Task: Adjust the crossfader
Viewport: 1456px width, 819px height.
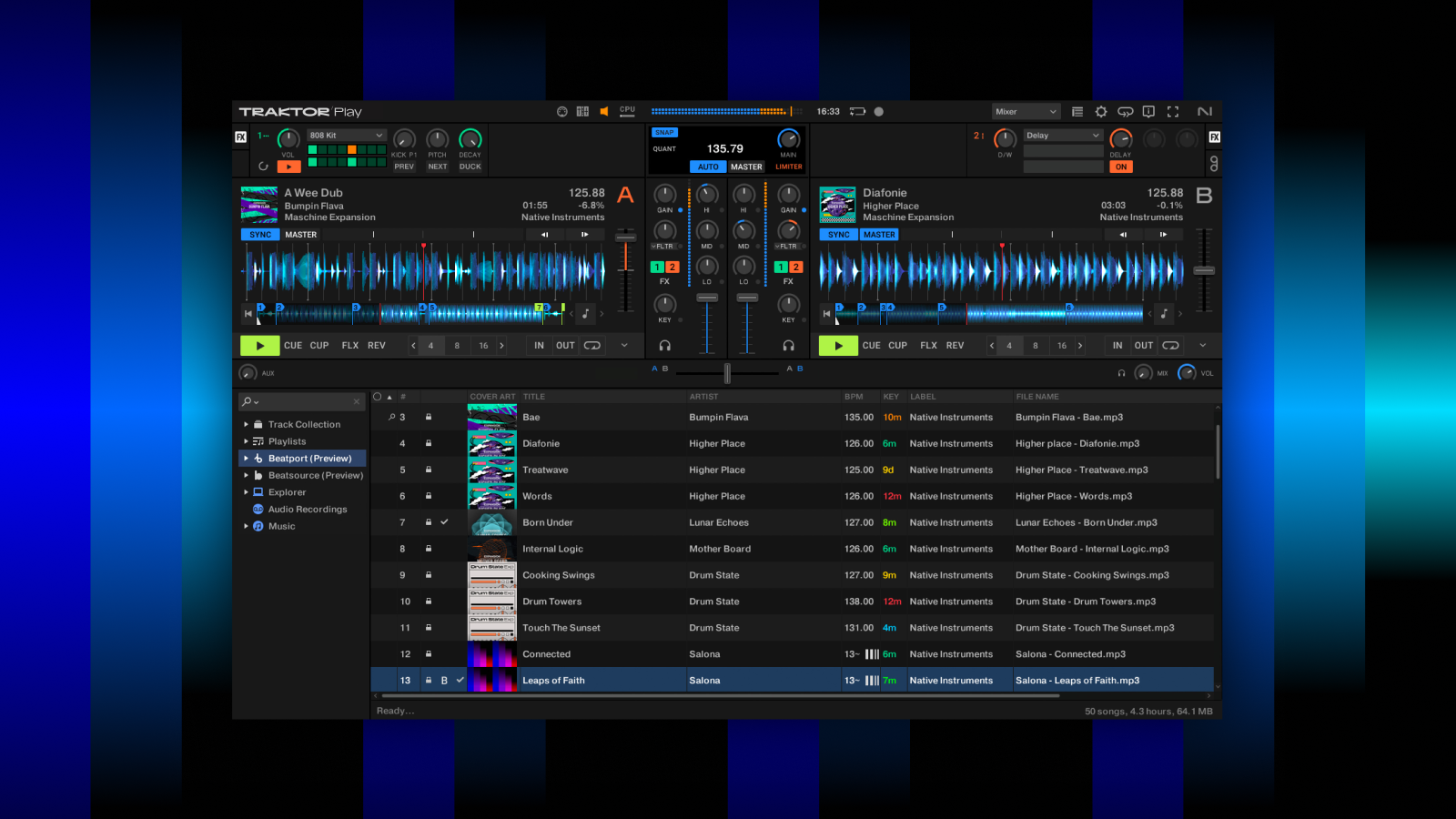Action: pyautogui.click(x=727, y=373)
